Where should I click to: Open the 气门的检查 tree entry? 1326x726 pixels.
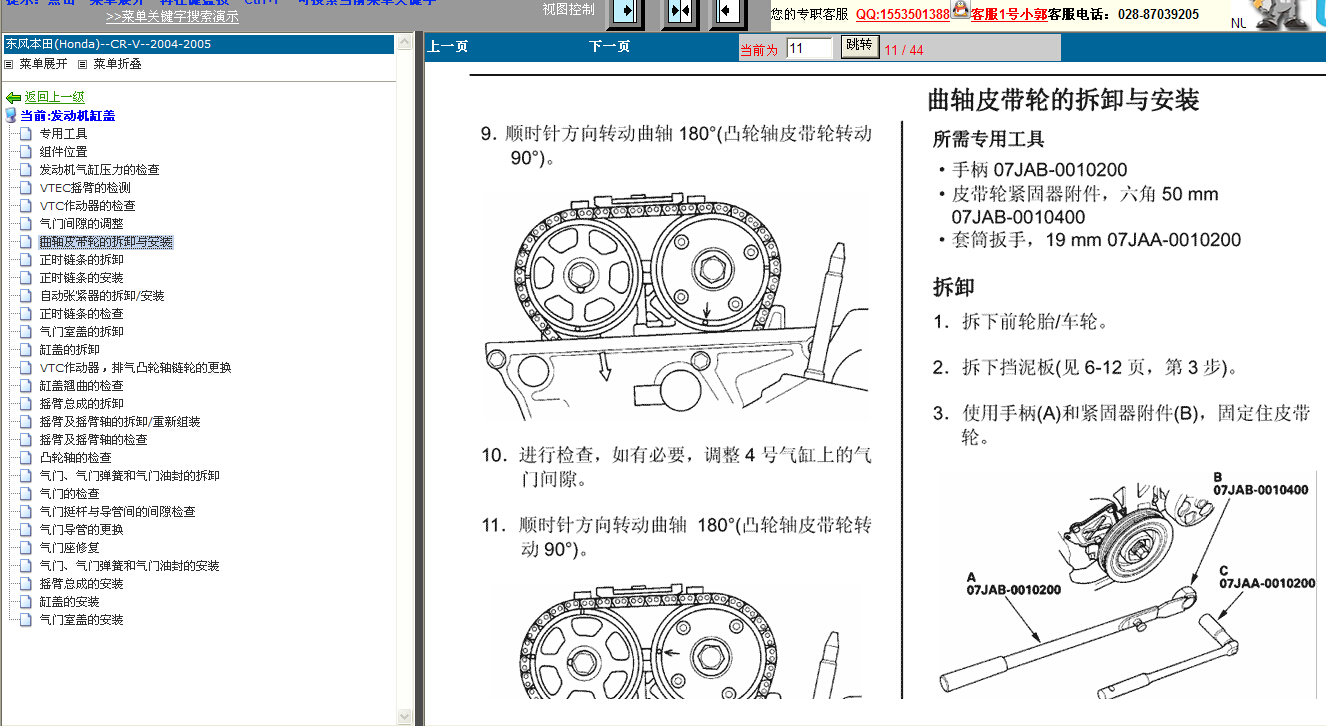click(69, 494)
